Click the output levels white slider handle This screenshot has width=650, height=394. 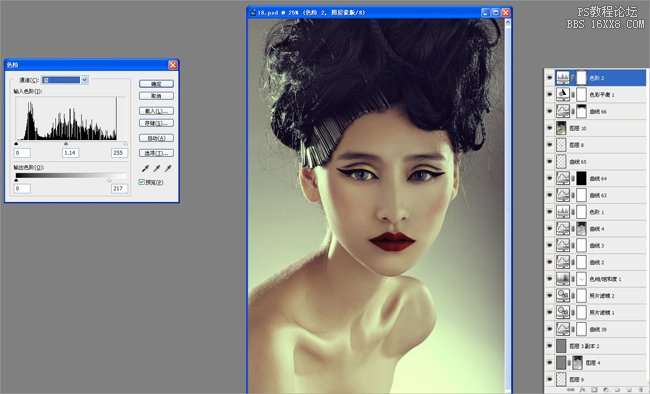(x=109, y=180)
